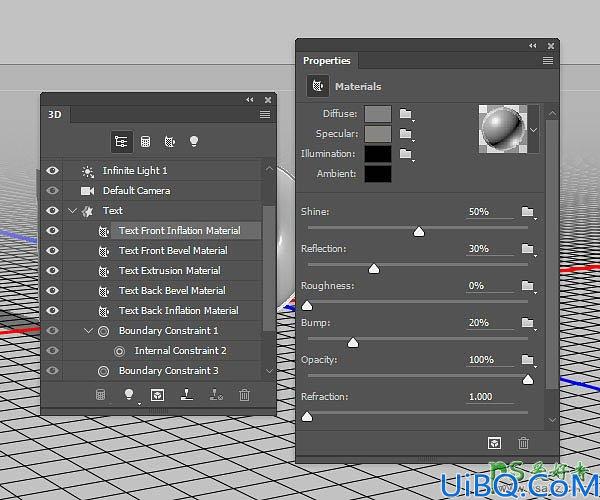Click the add new light icon at 3D panel bottom

129,394
